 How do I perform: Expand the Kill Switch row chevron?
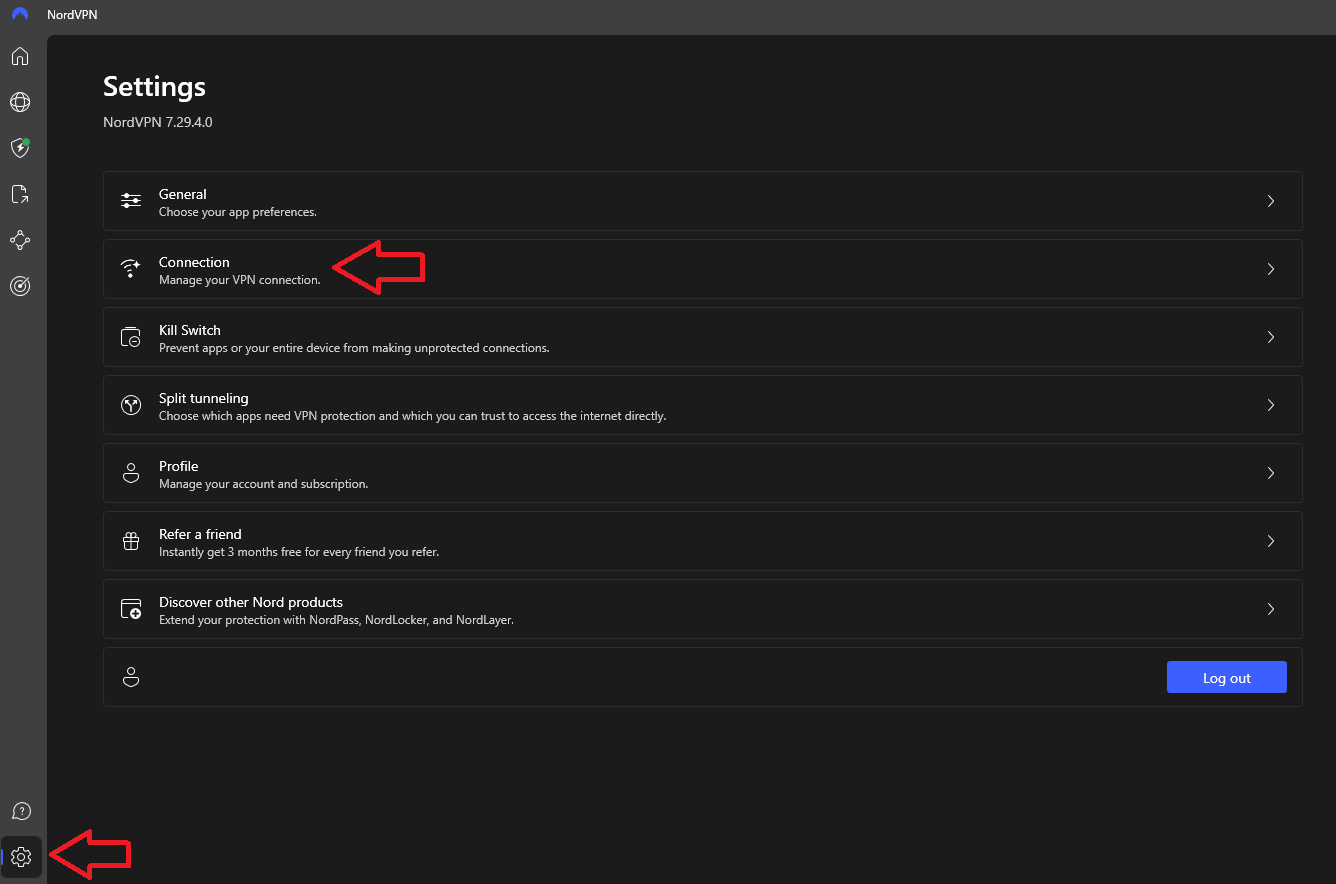click(x=1271, y=337)
